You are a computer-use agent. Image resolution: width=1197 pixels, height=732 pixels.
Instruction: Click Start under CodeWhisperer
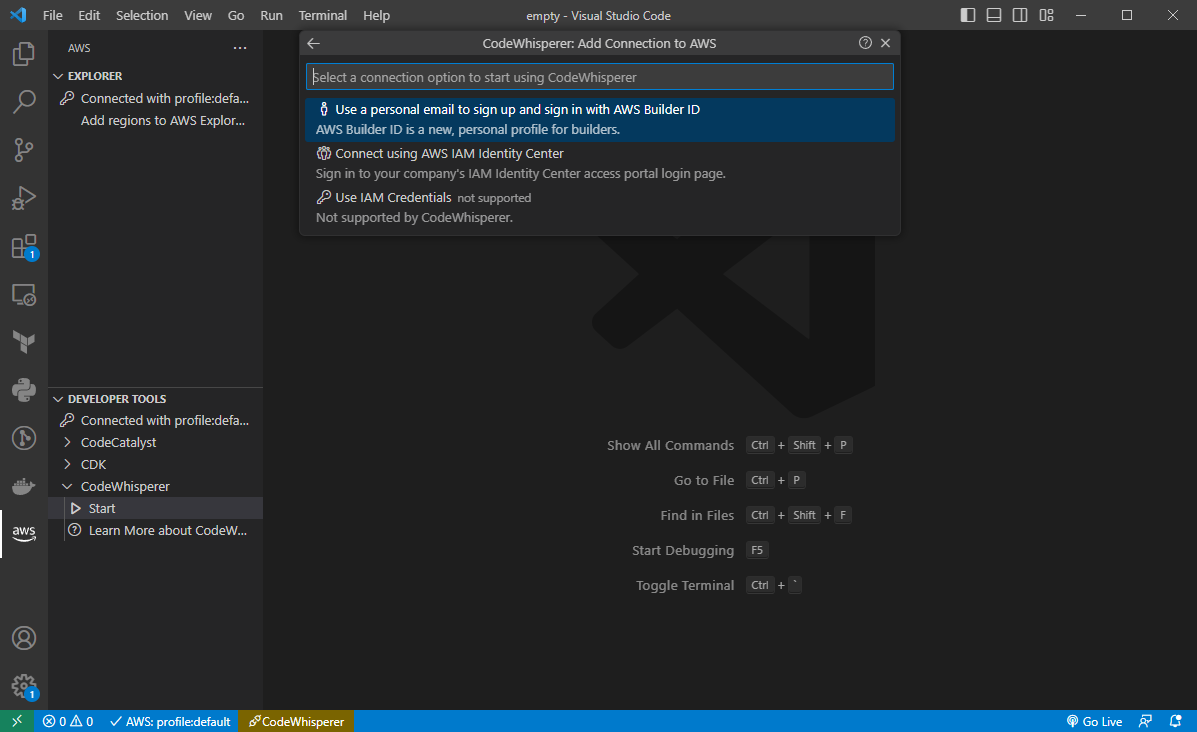point(156,508)
